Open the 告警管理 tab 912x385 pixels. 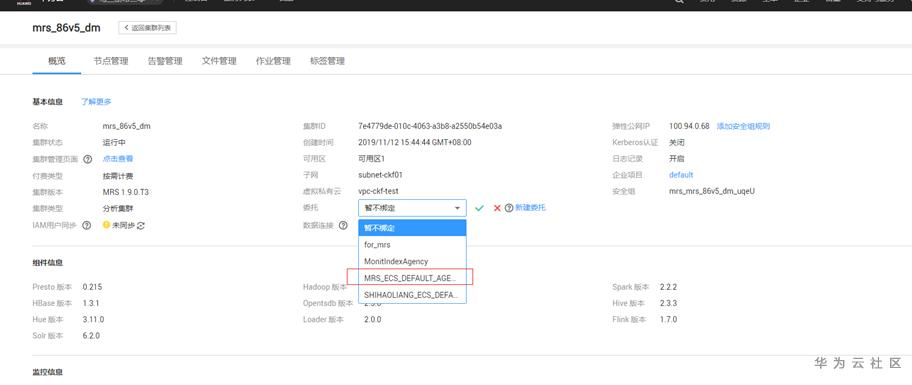point(165,61)
